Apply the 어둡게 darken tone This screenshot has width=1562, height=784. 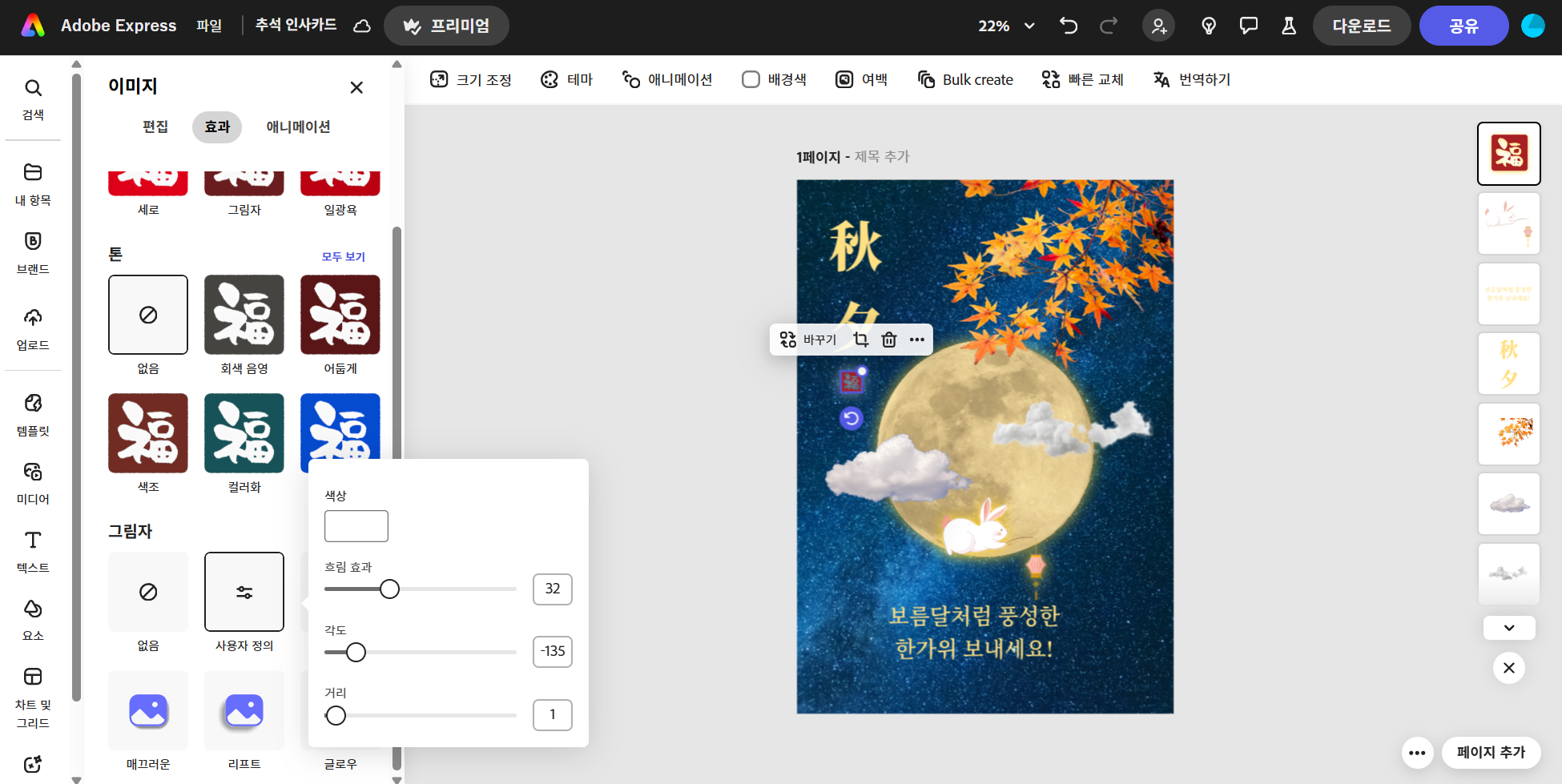click(x=340, y=315)
